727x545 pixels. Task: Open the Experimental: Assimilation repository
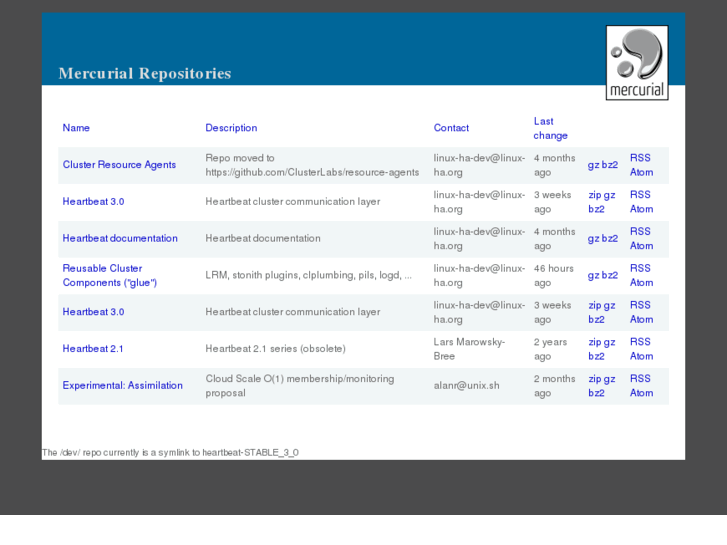(x=122, y=385)
